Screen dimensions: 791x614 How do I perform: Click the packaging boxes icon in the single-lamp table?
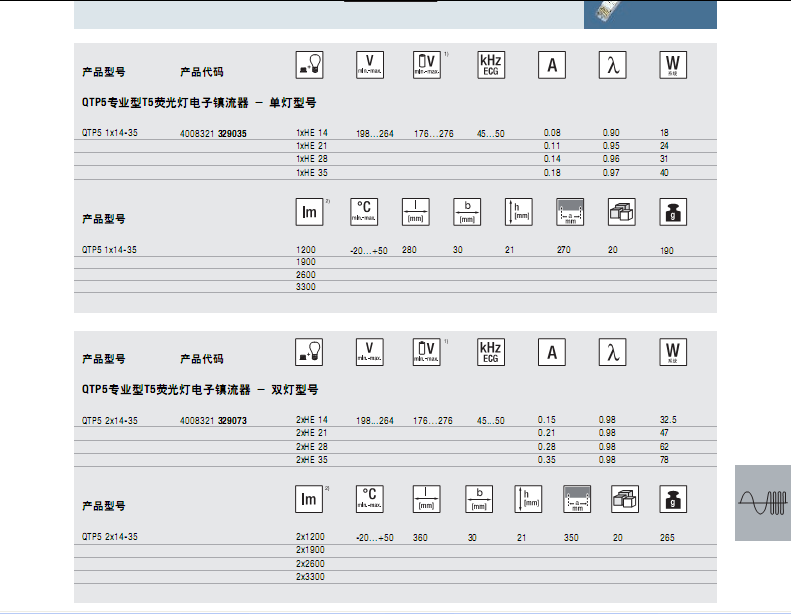tap(622, 212)
